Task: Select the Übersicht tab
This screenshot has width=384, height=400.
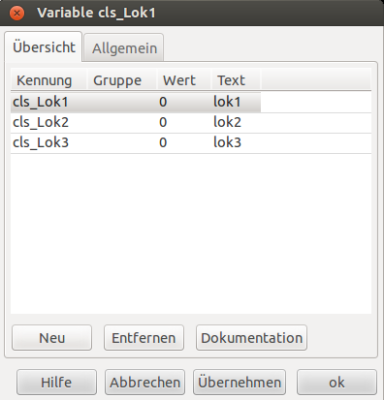Action: tap(43, 47)
